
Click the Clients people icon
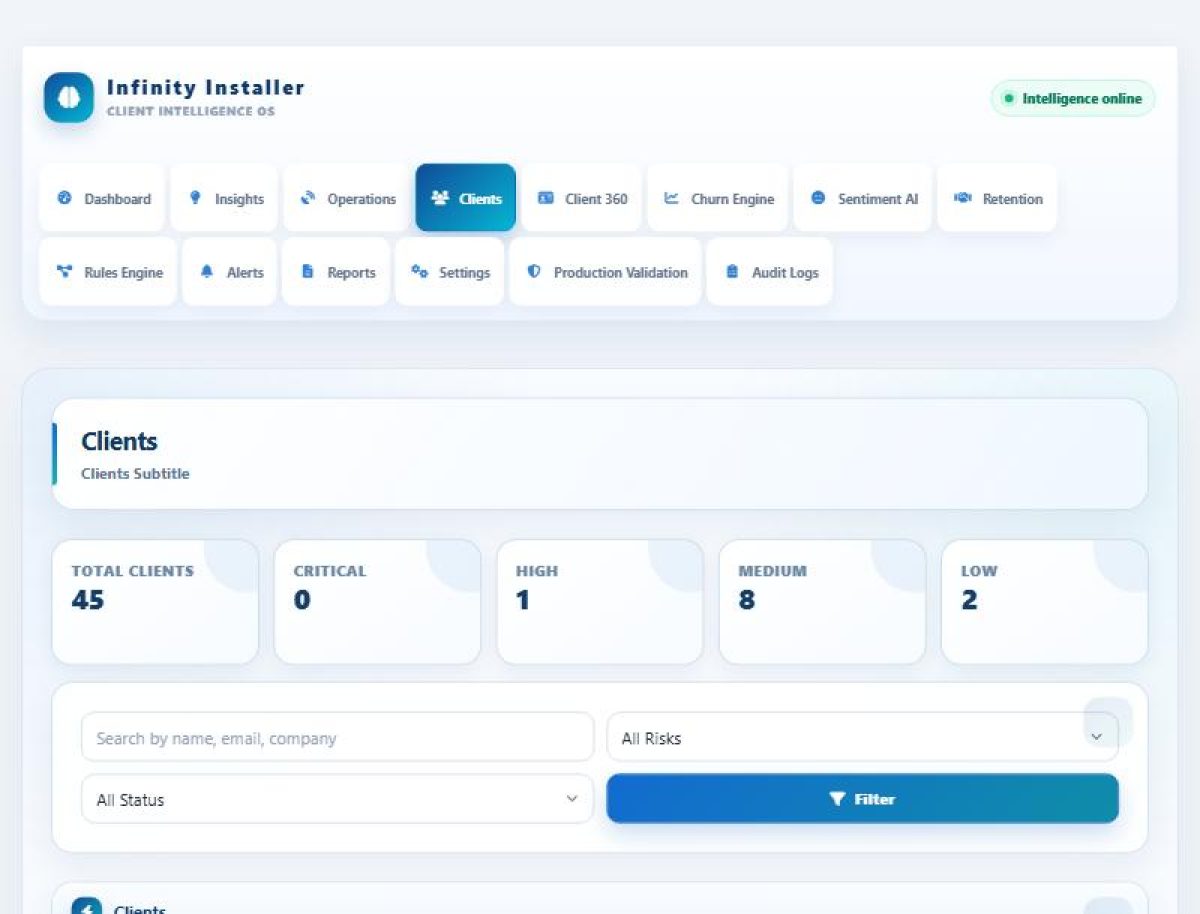[x=440, y=198]
